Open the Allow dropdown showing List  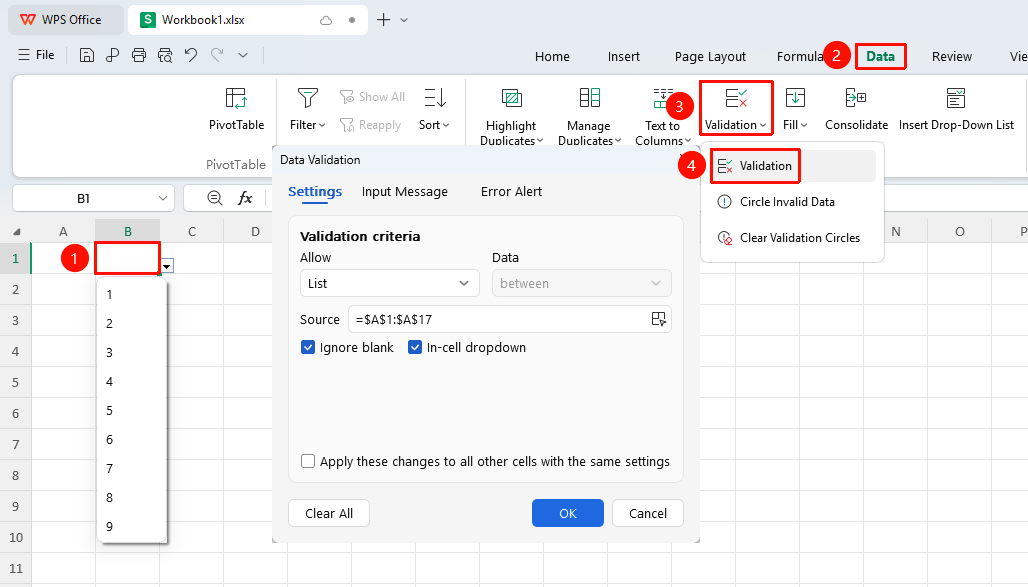(x=389, y=283)
